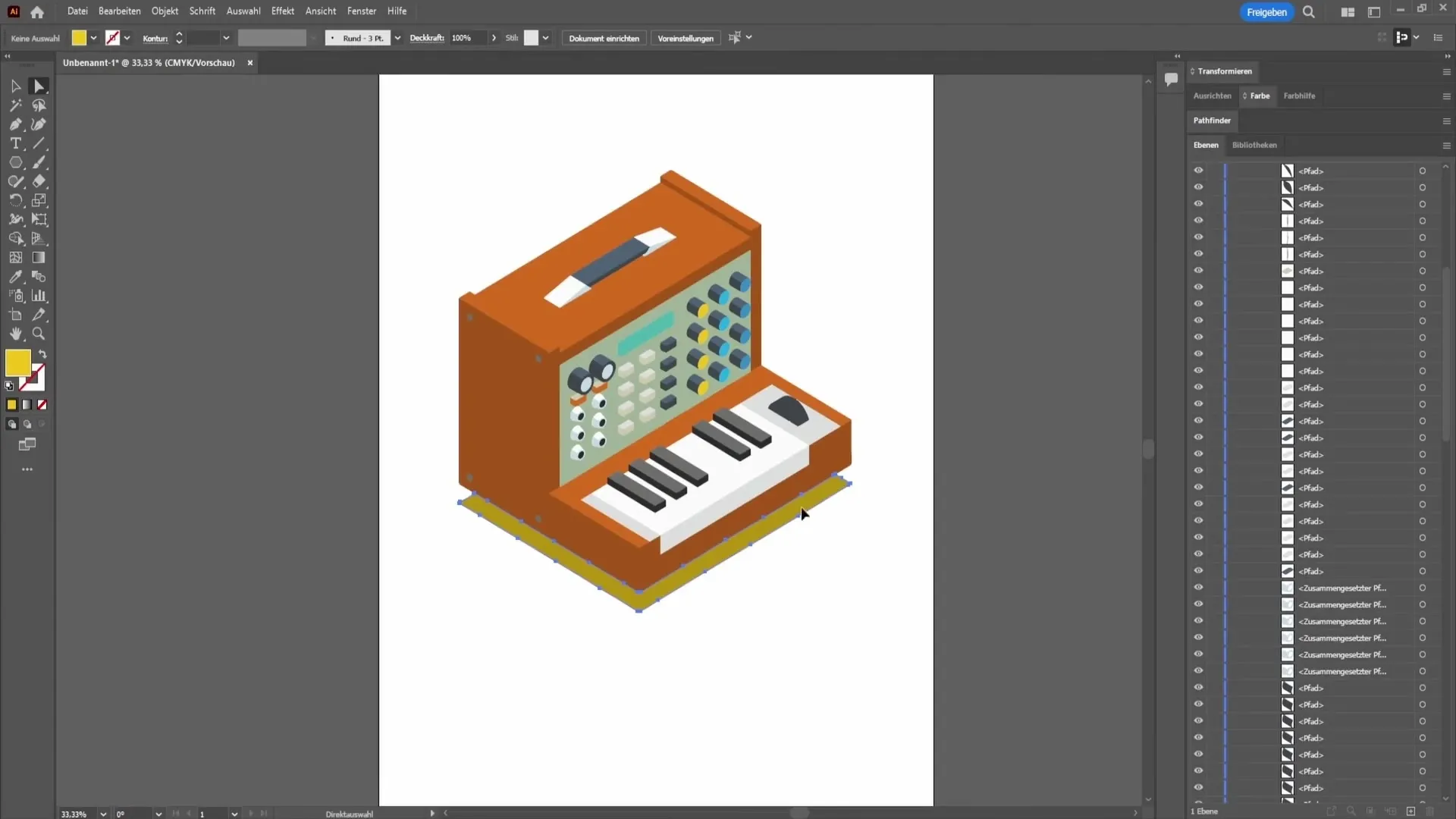Create a new layer in Ebenen panel
1456x819 pixels.
(1410, 811)
